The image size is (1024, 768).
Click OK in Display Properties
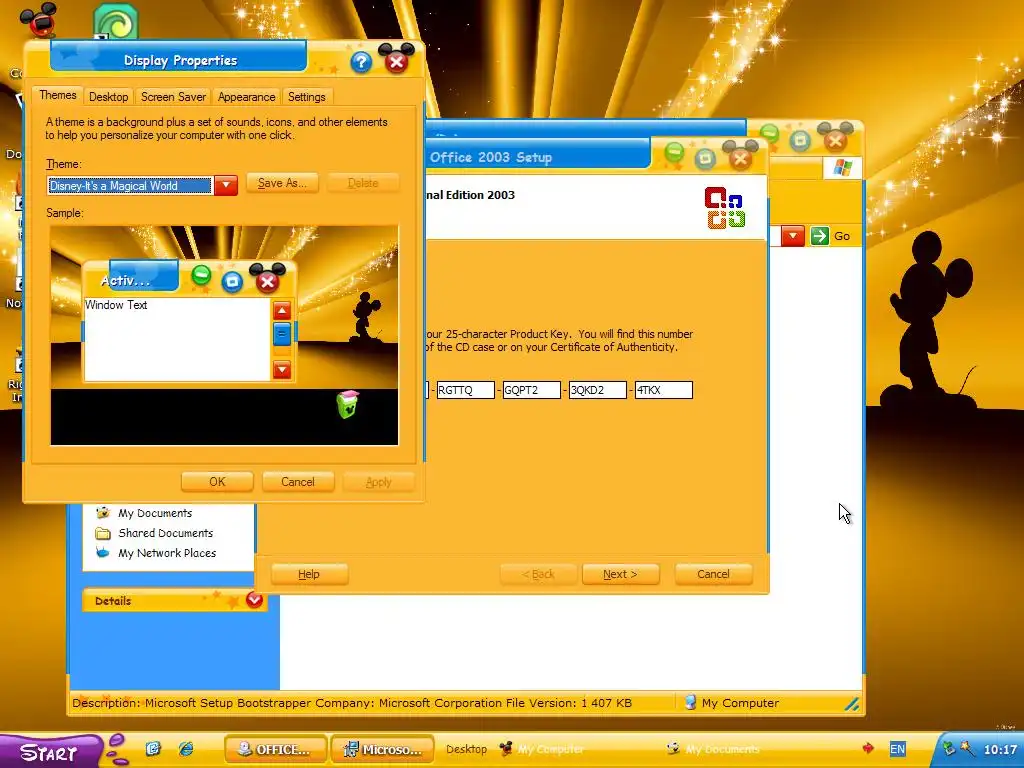217,482
